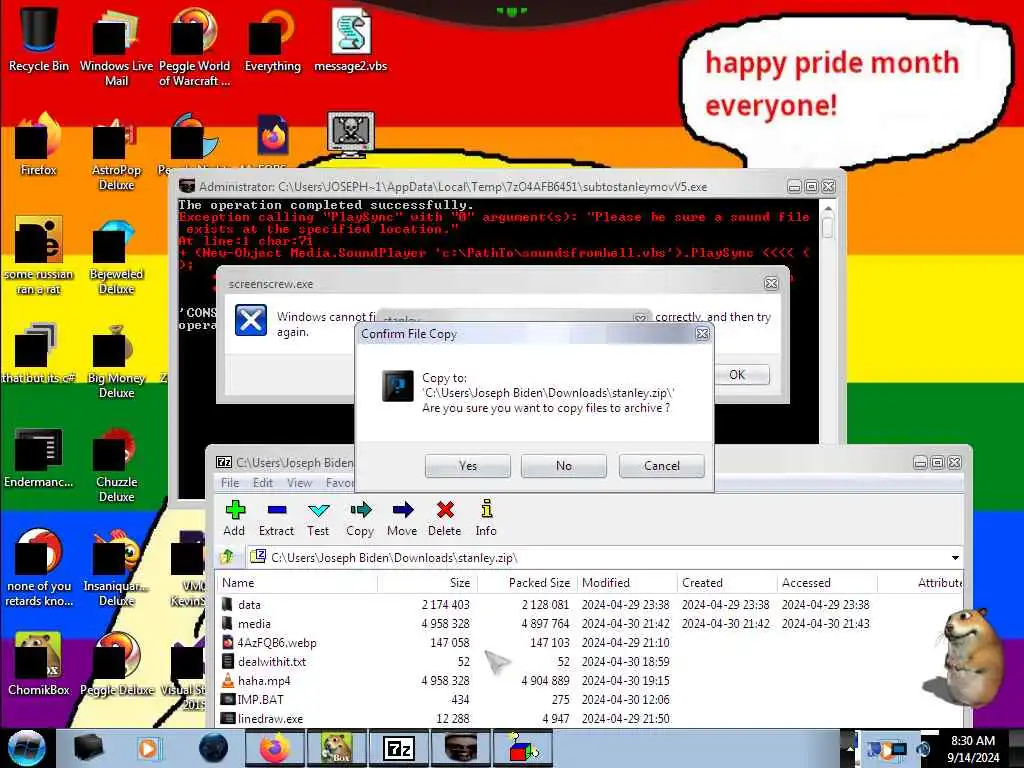This screenshot has width=1024, height=768.
Task: Open the Bejeweled Deluxe desktop shortcut
Action: pyautogui.click(x=117, y=256)
